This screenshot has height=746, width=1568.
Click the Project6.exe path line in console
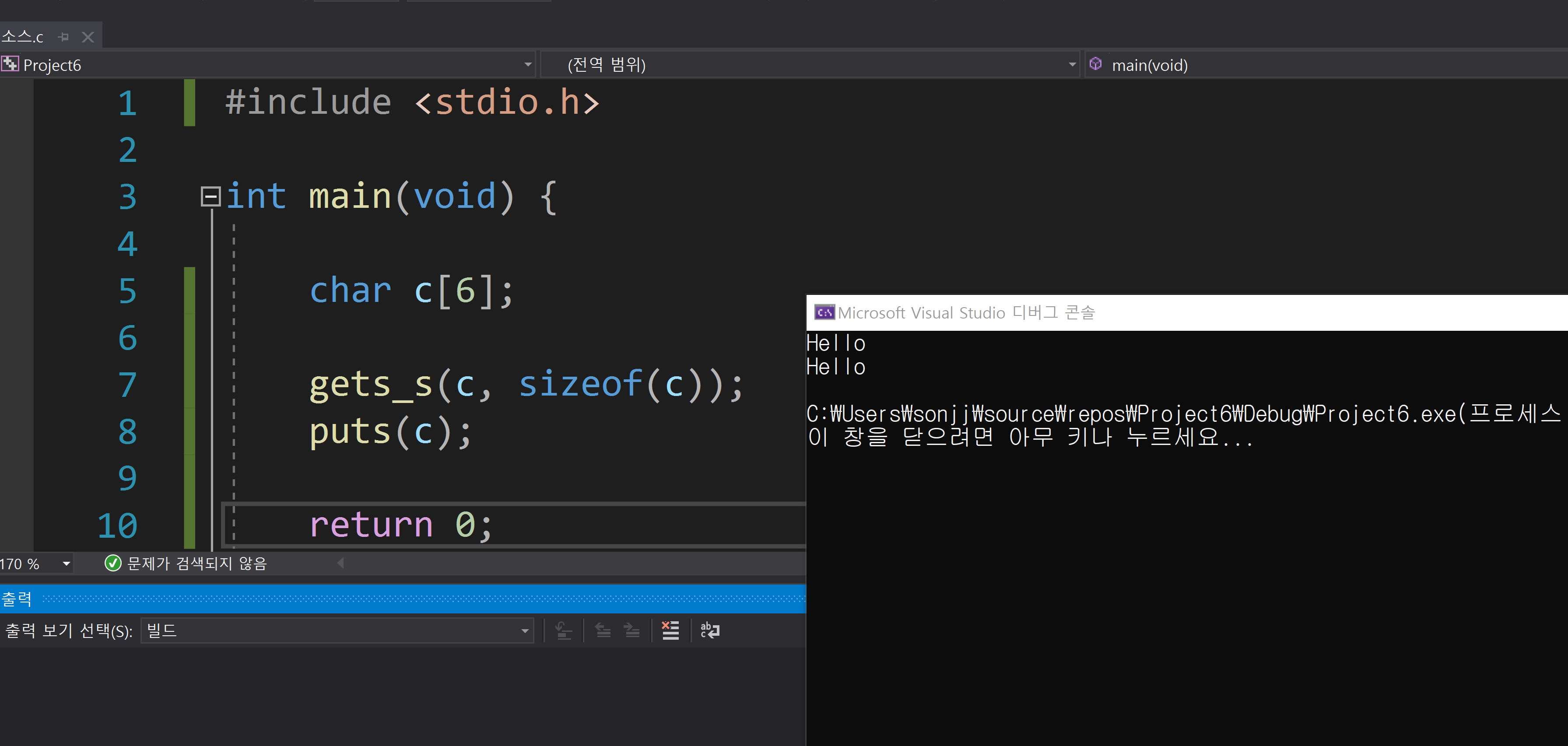(1183, 414)
